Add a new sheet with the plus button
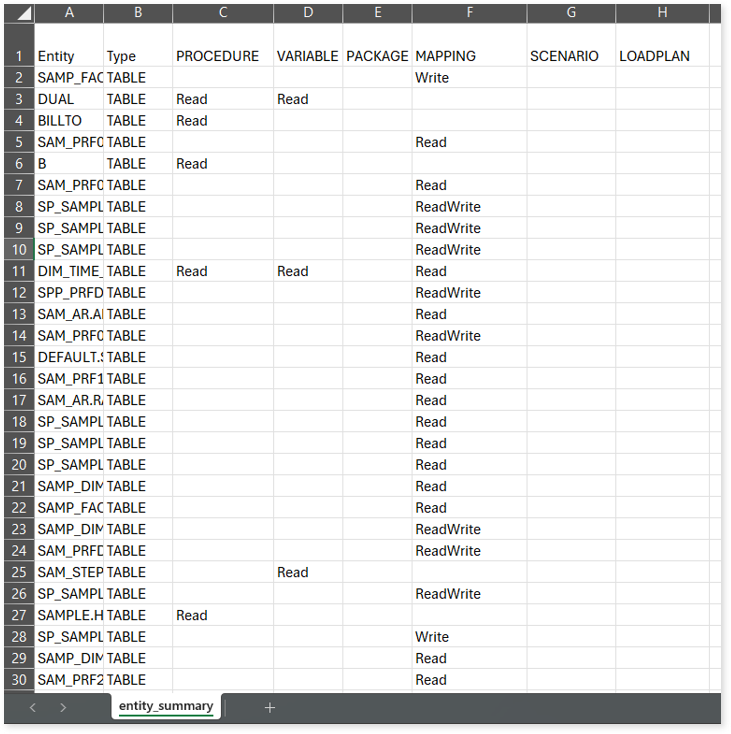731x734 pixels. coord(269,707)
